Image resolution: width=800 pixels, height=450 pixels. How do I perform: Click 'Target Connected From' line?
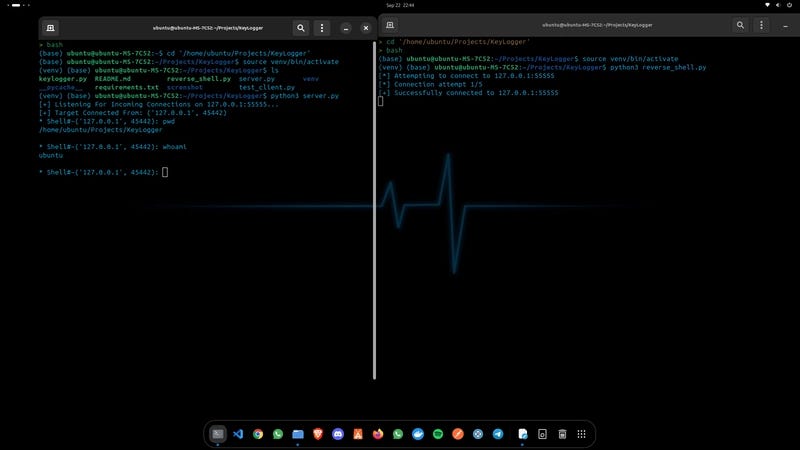[x=133, y=113]
